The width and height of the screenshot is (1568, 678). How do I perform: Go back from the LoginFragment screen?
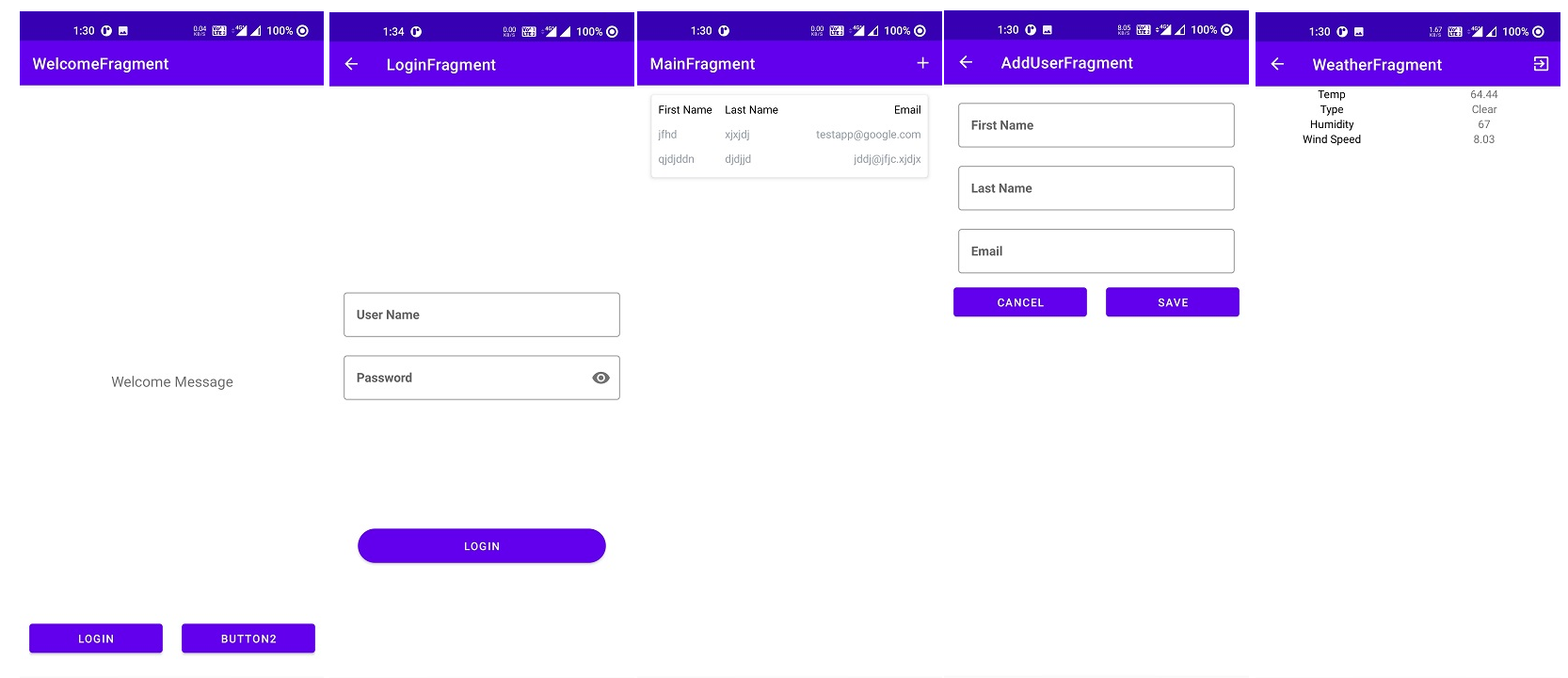pos(351,64)
